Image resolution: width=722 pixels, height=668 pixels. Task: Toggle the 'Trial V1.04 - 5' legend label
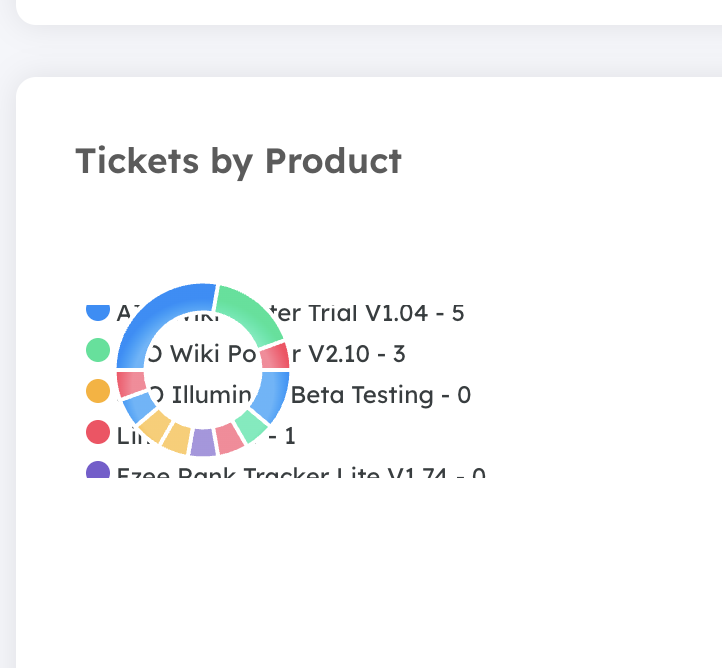tap(380, 313)
